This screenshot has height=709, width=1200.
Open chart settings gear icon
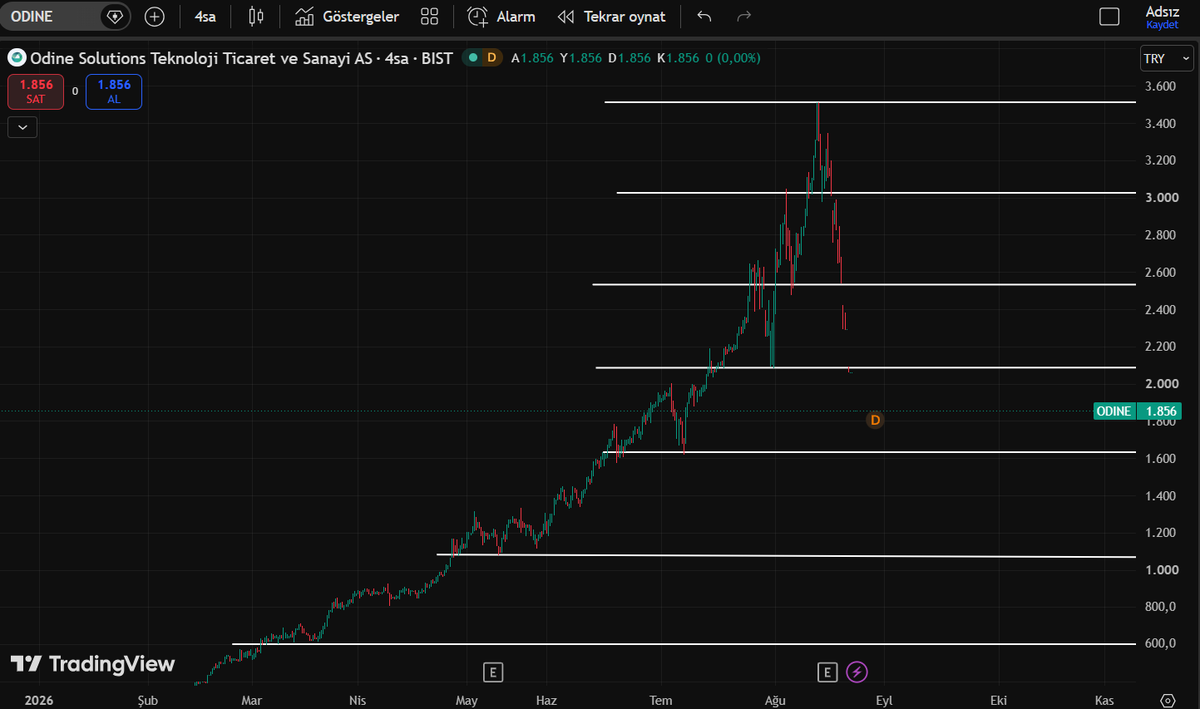tap(1167, 700)
